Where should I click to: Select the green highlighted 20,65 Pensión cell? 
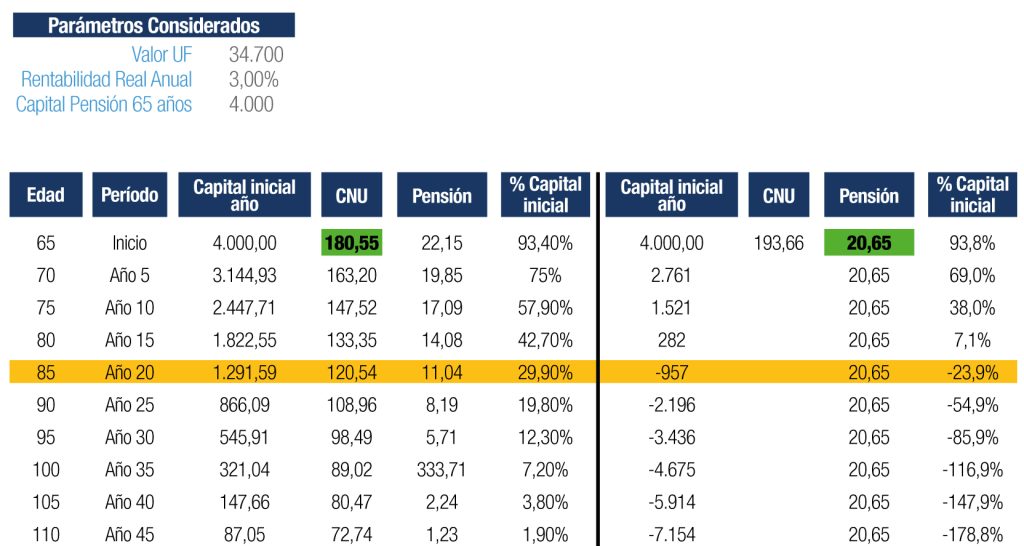click(869, 243)
